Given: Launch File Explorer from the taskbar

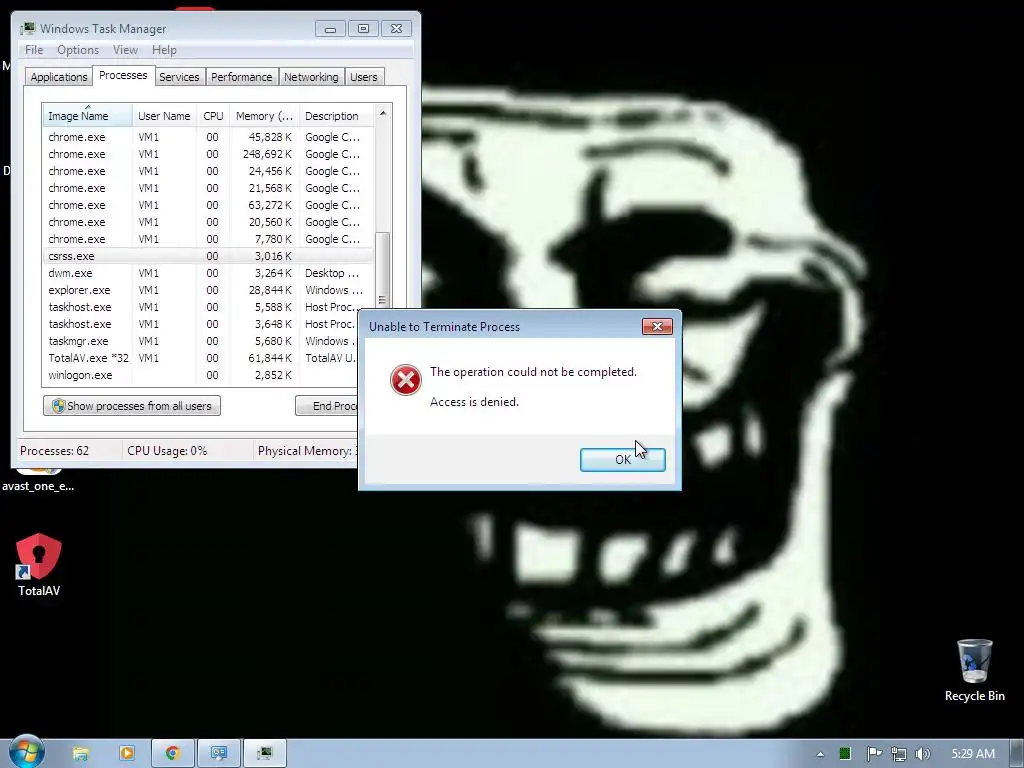Looking at the screenshot, I should (x=80, y=754).
